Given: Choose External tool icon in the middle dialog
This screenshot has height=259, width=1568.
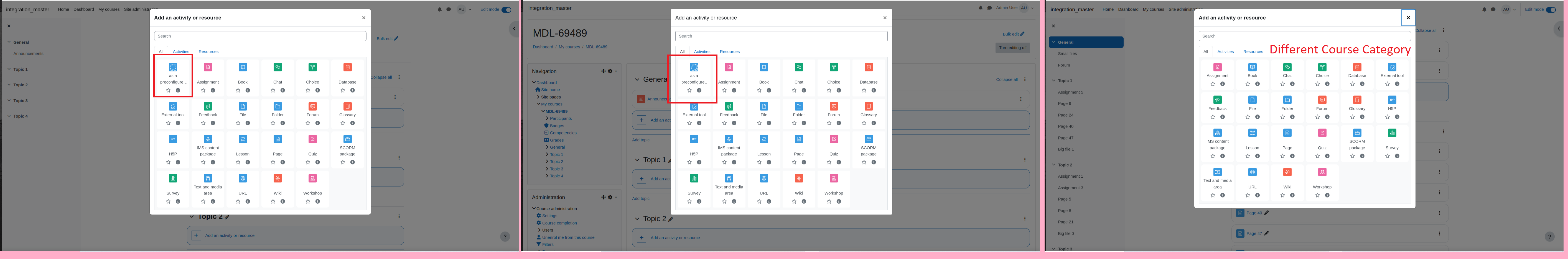Looking at the screenshot, I should (694, 107).
